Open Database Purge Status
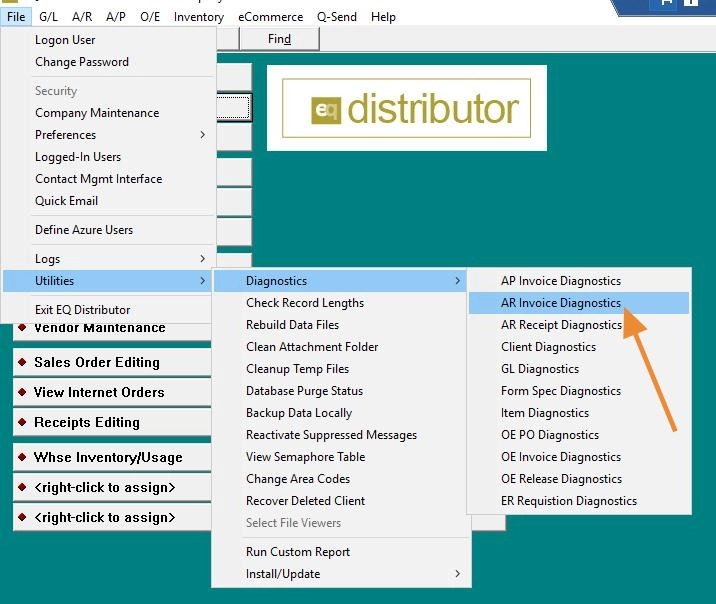 pos(340,390)
